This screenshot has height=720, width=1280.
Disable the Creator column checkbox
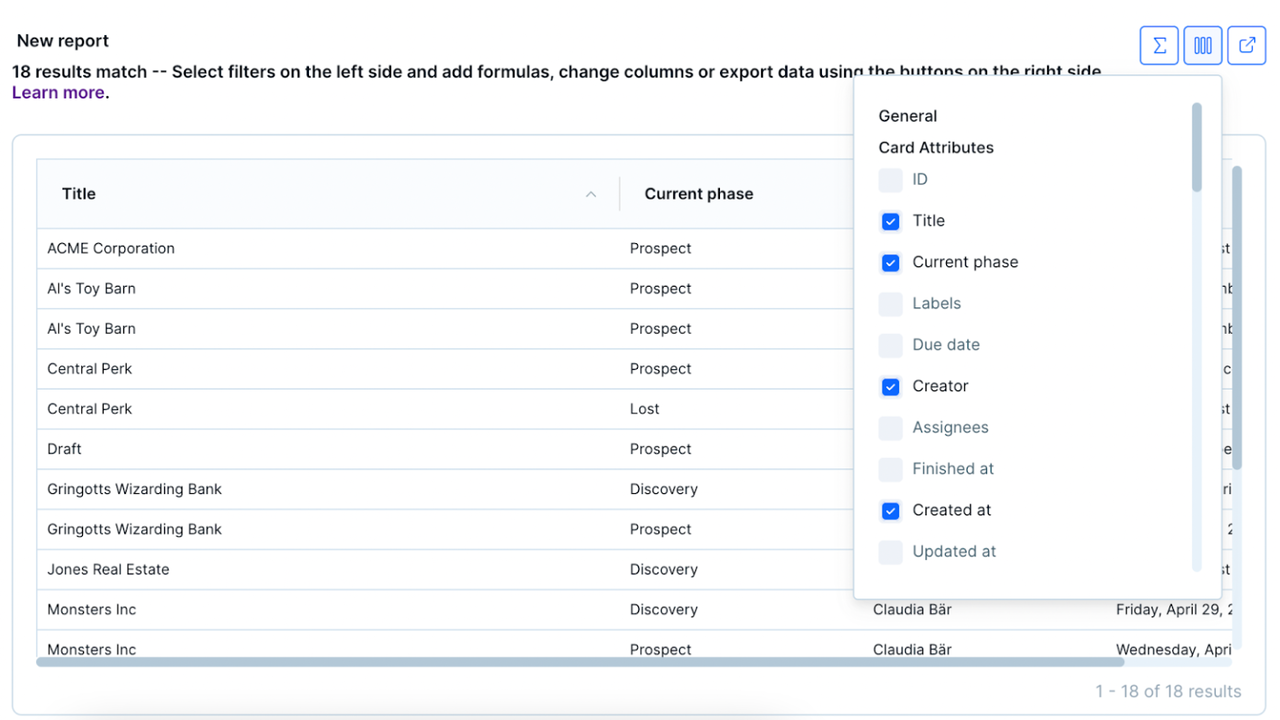pyautogui.click(x=890, y=386)
